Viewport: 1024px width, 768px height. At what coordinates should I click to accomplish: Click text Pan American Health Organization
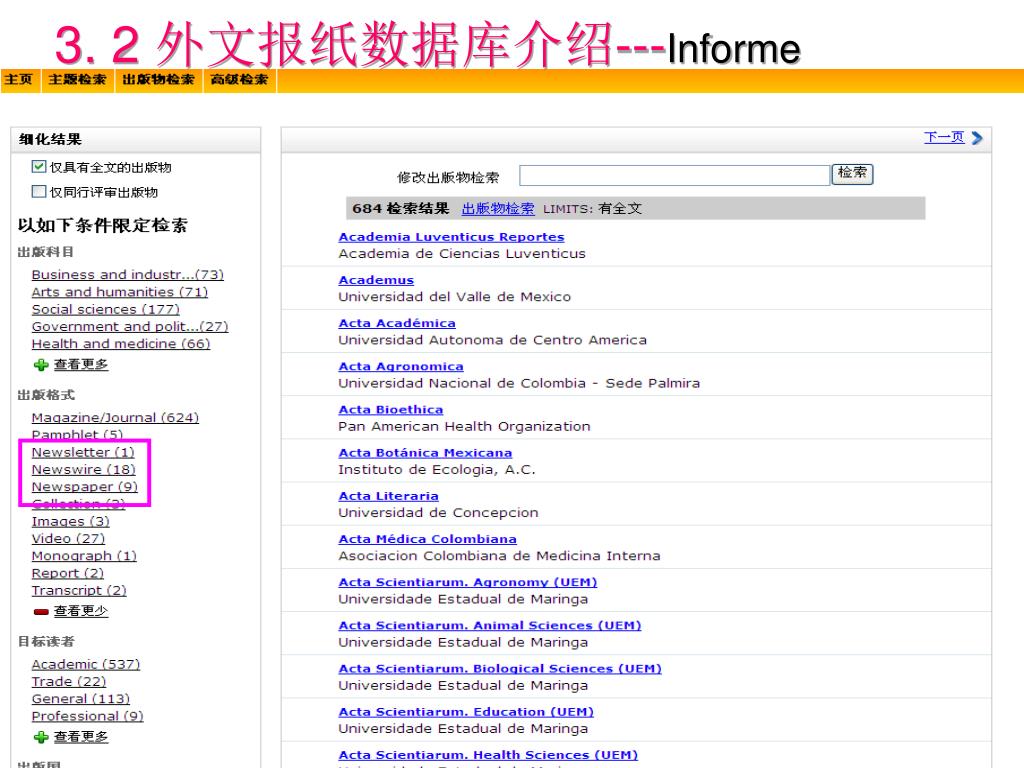(464, 426)
